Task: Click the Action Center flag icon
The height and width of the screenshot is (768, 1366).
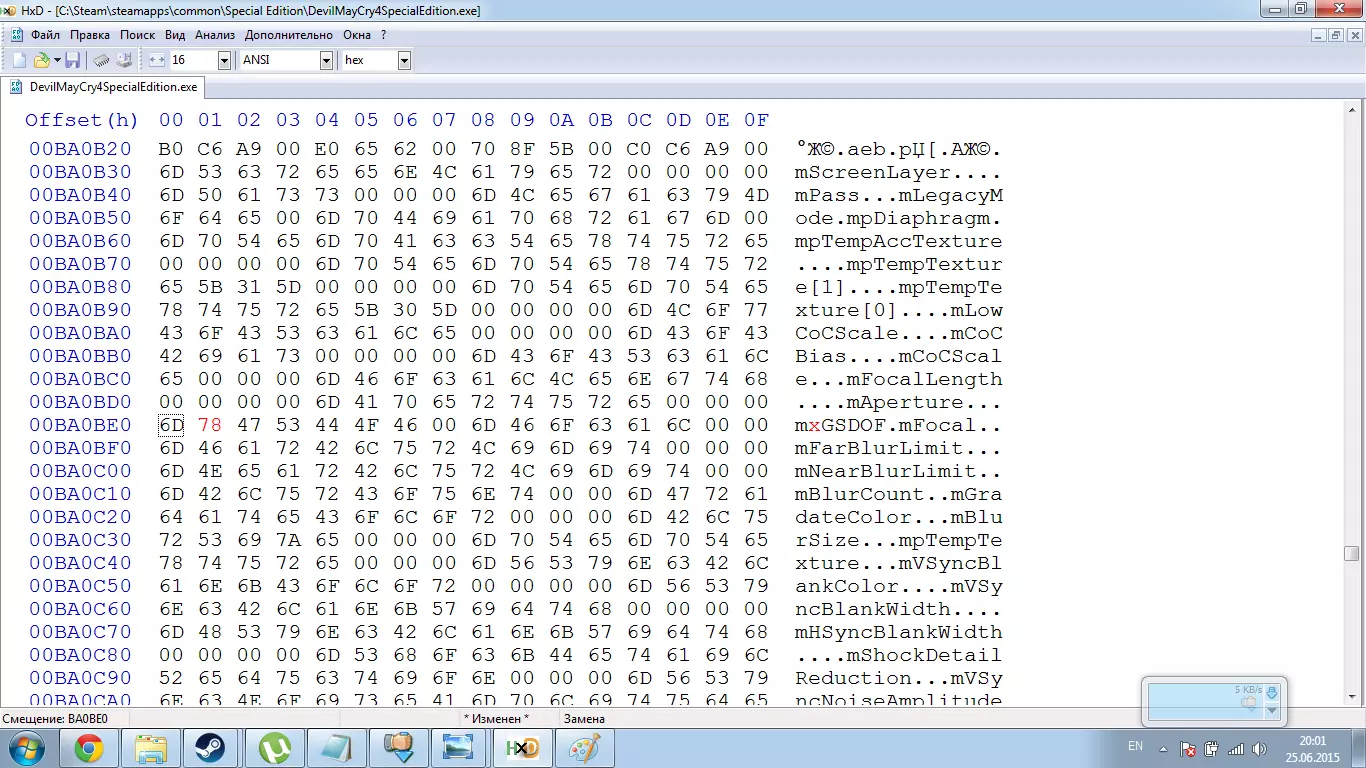Action: (1188, 748)
